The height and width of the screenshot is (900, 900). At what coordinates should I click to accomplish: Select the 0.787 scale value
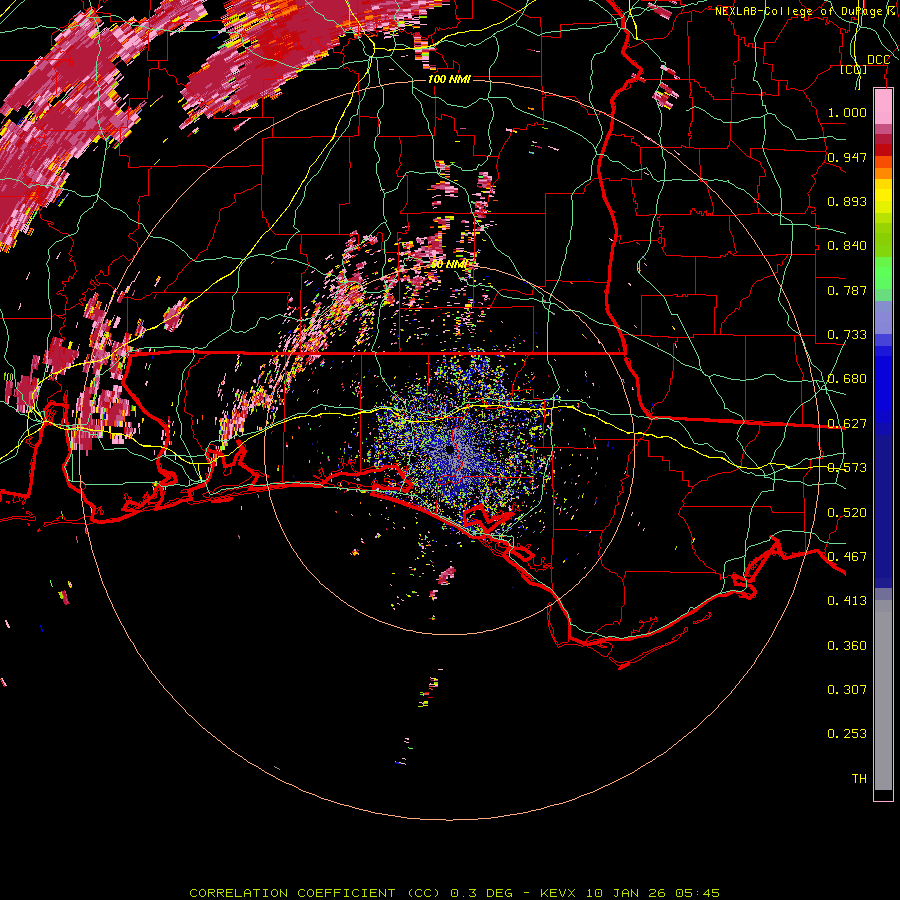pyautogui.click(x=847, y=290)
